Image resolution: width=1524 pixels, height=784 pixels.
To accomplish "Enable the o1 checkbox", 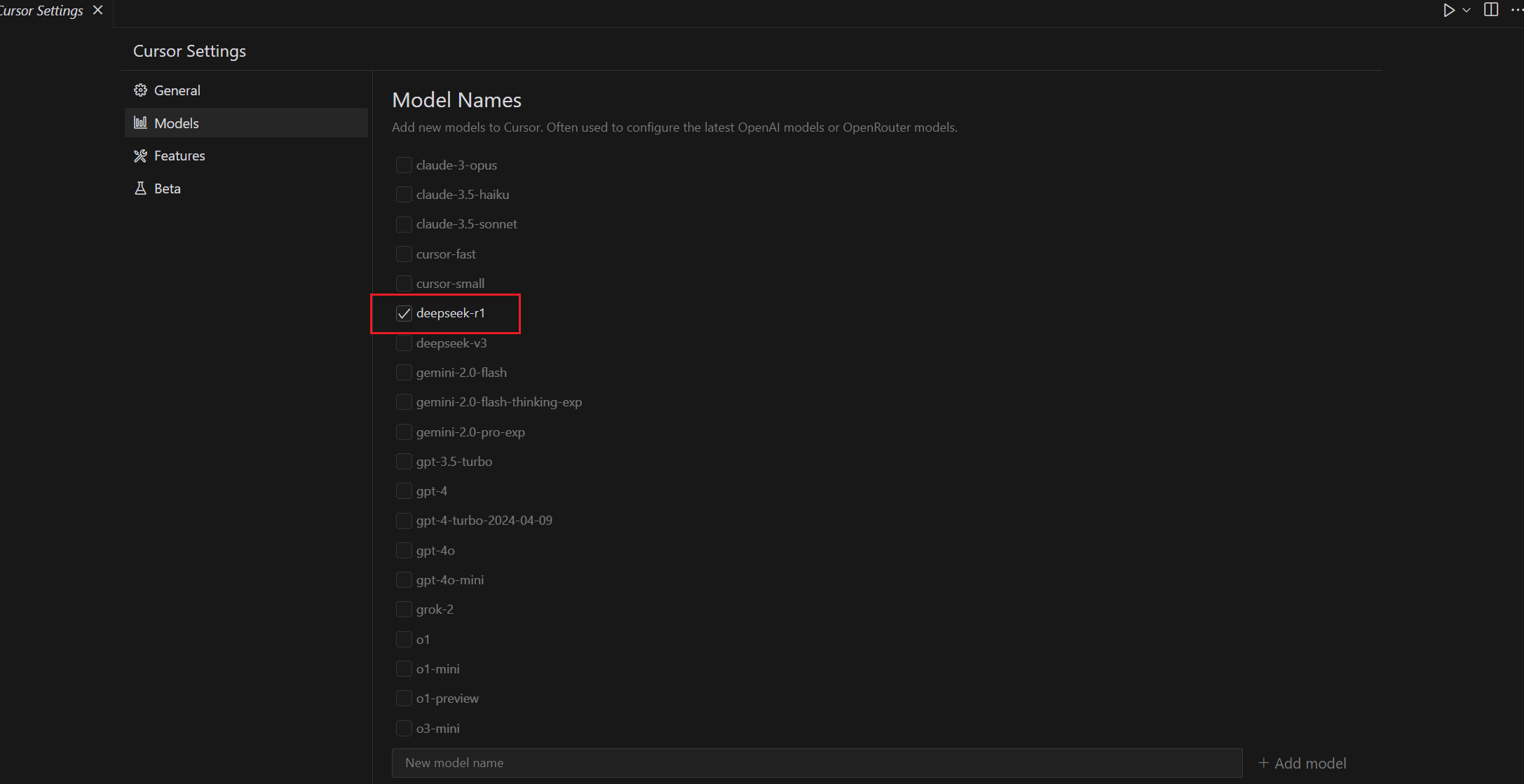I will (x=404, y=639).
